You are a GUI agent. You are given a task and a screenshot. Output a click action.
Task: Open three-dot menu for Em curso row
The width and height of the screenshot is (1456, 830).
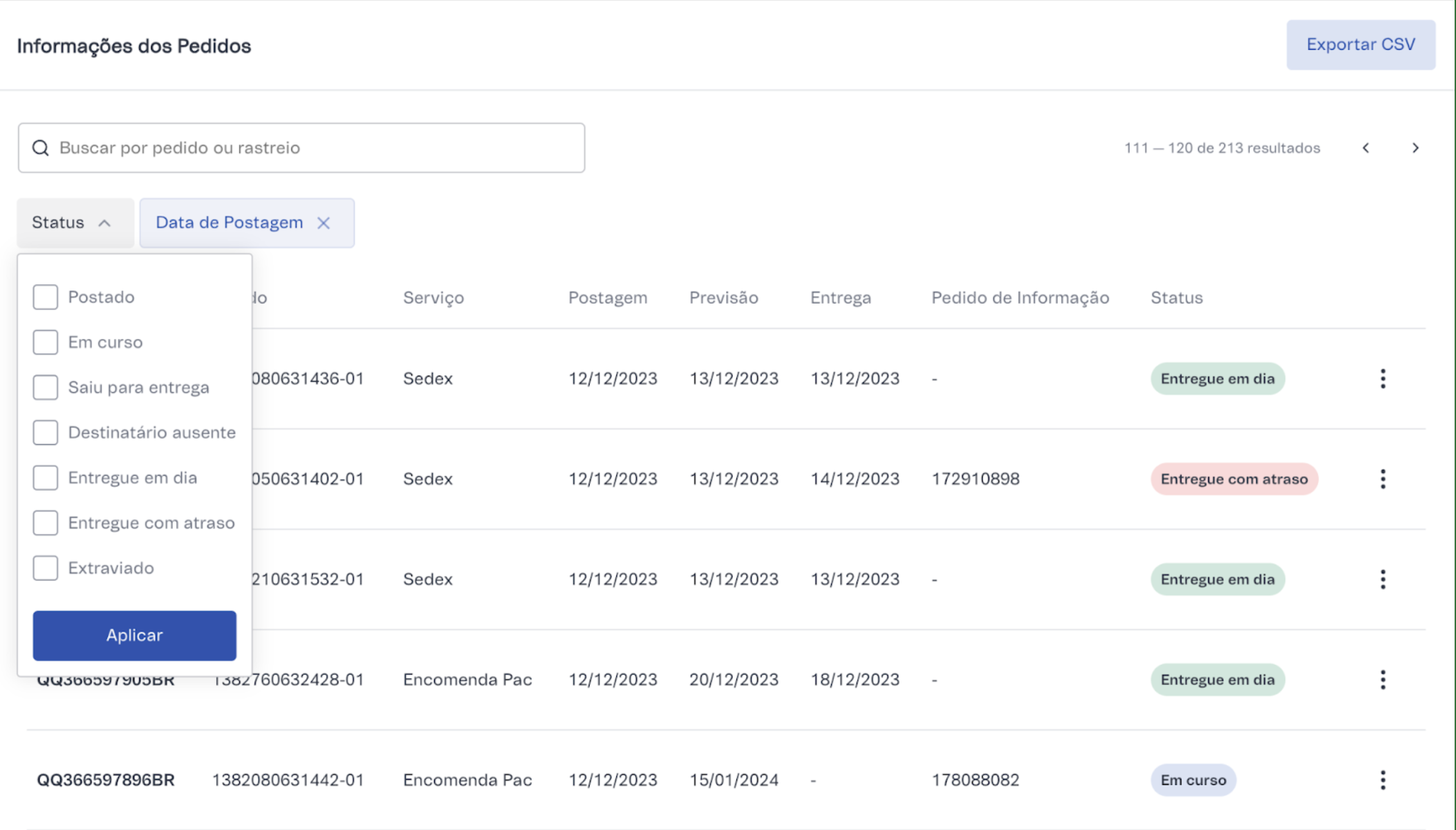tap(1383, 780)
